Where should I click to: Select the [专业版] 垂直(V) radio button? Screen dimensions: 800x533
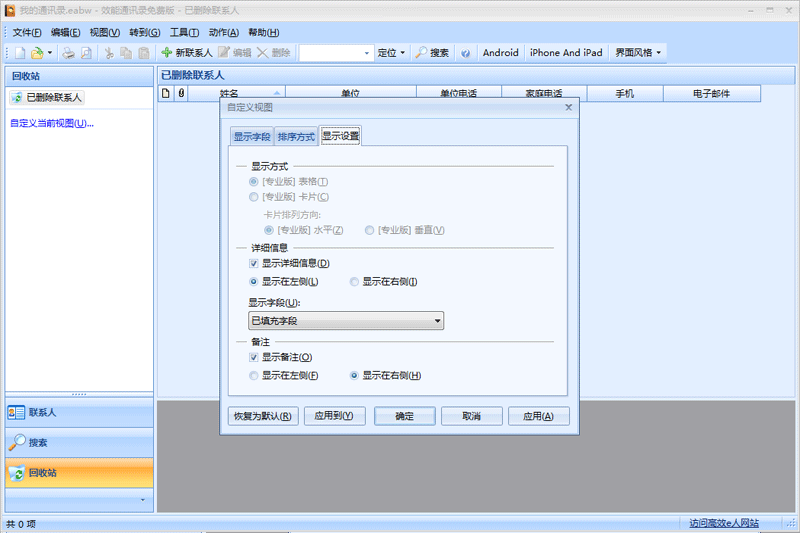[369, 231]
